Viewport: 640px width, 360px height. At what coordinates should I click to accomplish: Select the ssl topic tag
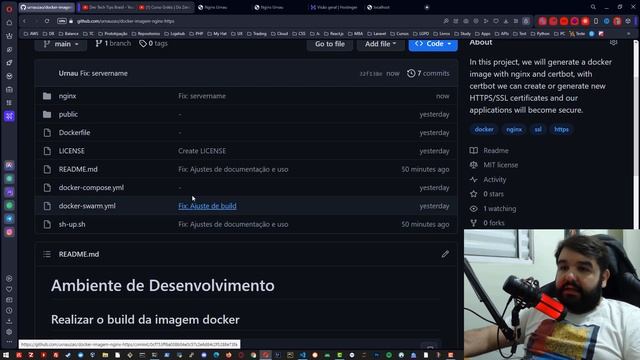pos(538,129)
